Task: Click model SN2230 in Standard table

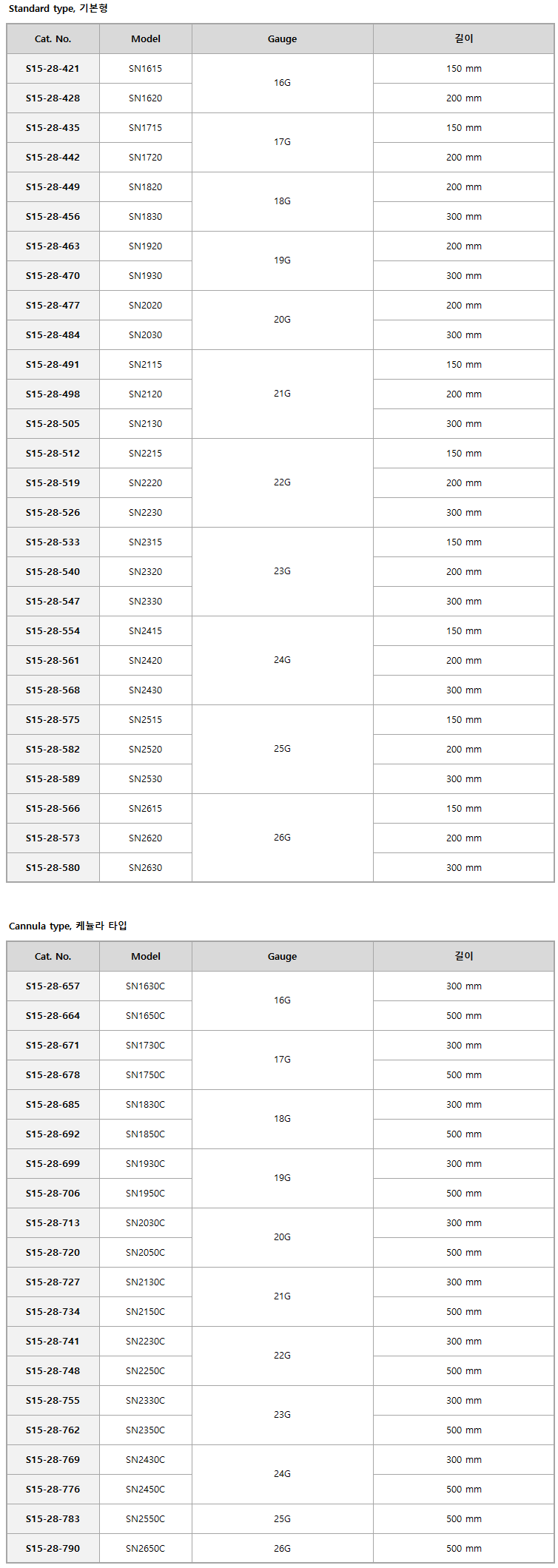Action: 146,513
